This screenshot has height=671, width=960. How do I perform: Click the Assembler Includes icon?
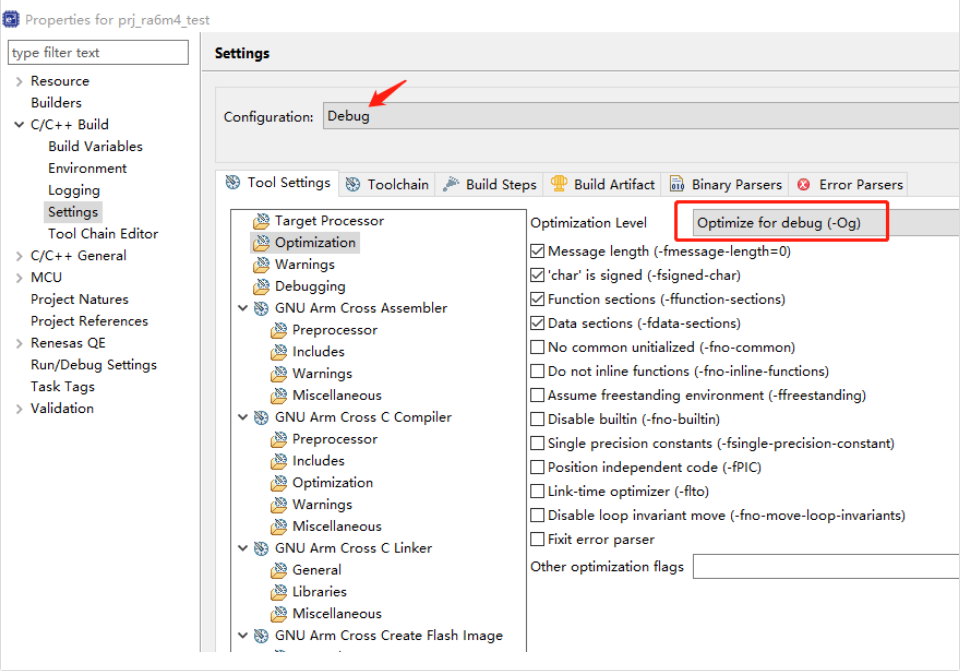click(279, 351)
